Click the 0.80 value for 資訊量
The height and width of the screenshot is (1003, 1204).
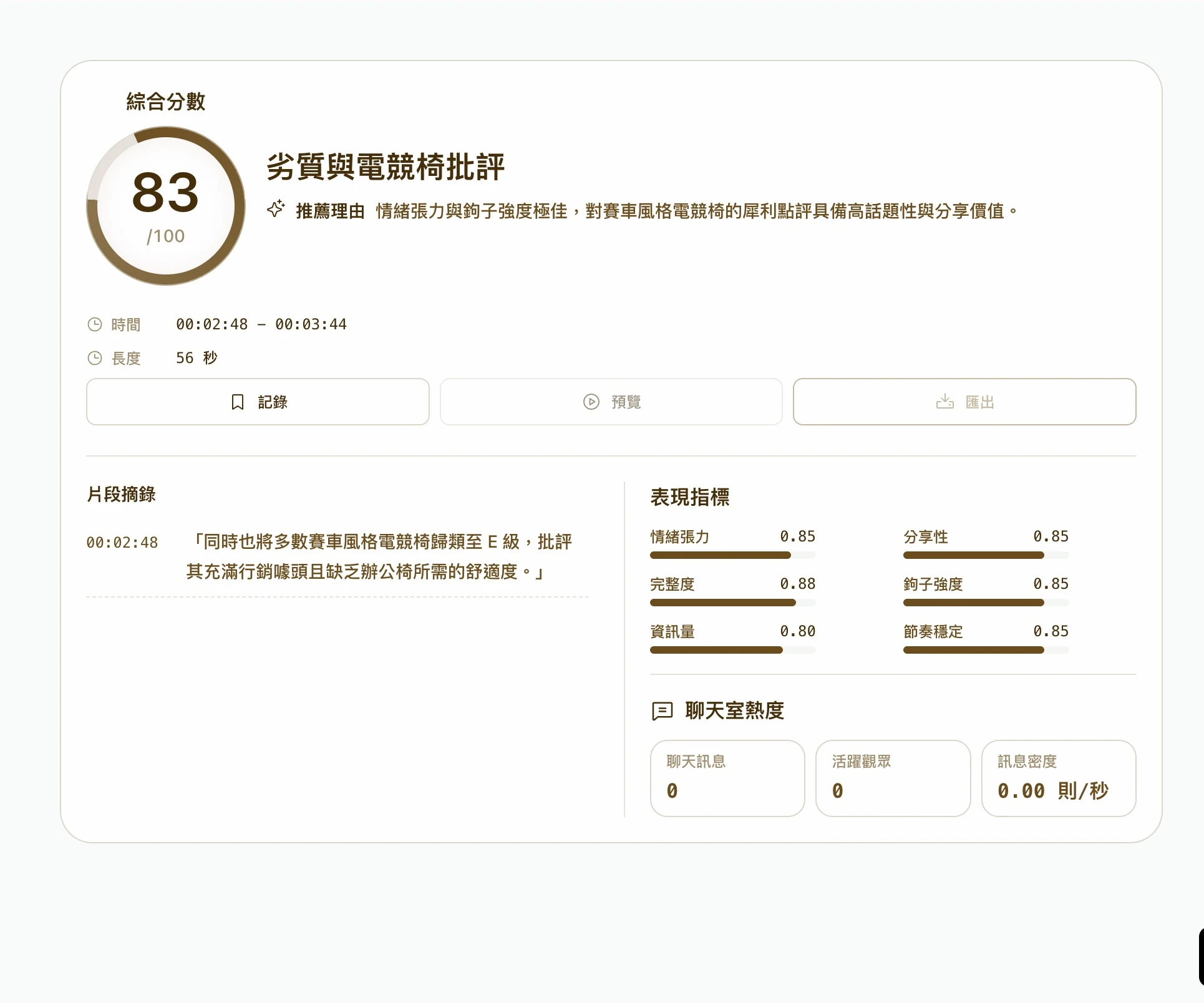tap(797, 631)
